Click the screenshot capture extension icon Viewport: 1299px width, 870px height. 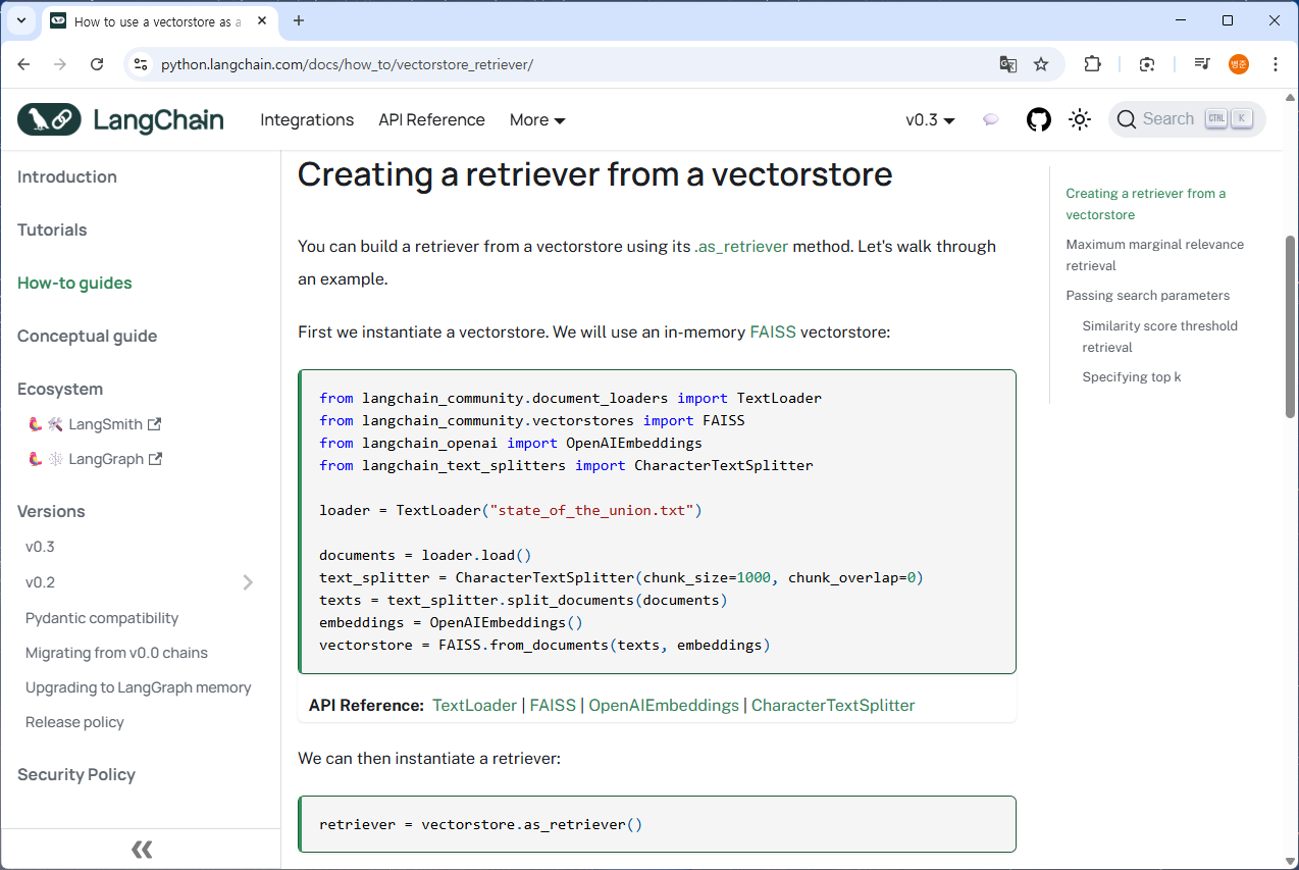coord(1147,64)
